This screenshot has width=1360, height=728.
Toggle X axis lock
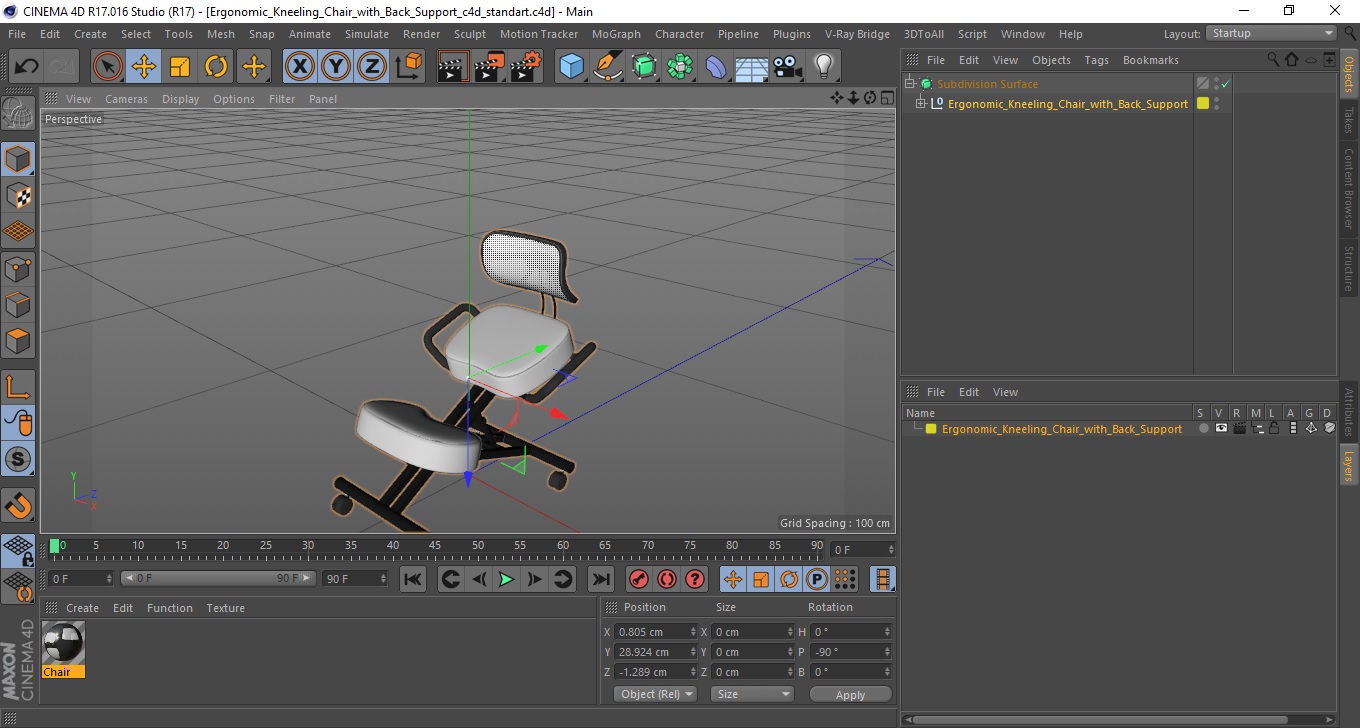[300, 67]
